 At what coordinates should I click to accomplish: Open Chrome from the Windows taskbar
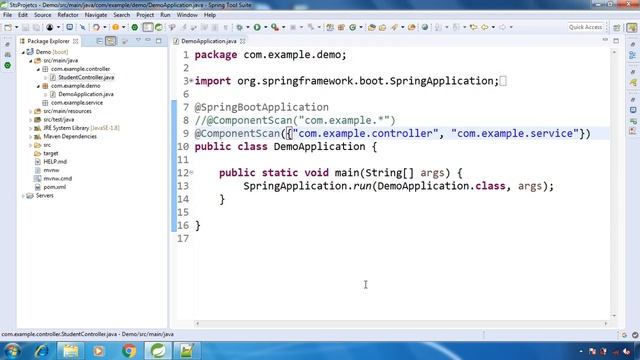[129, 351]
